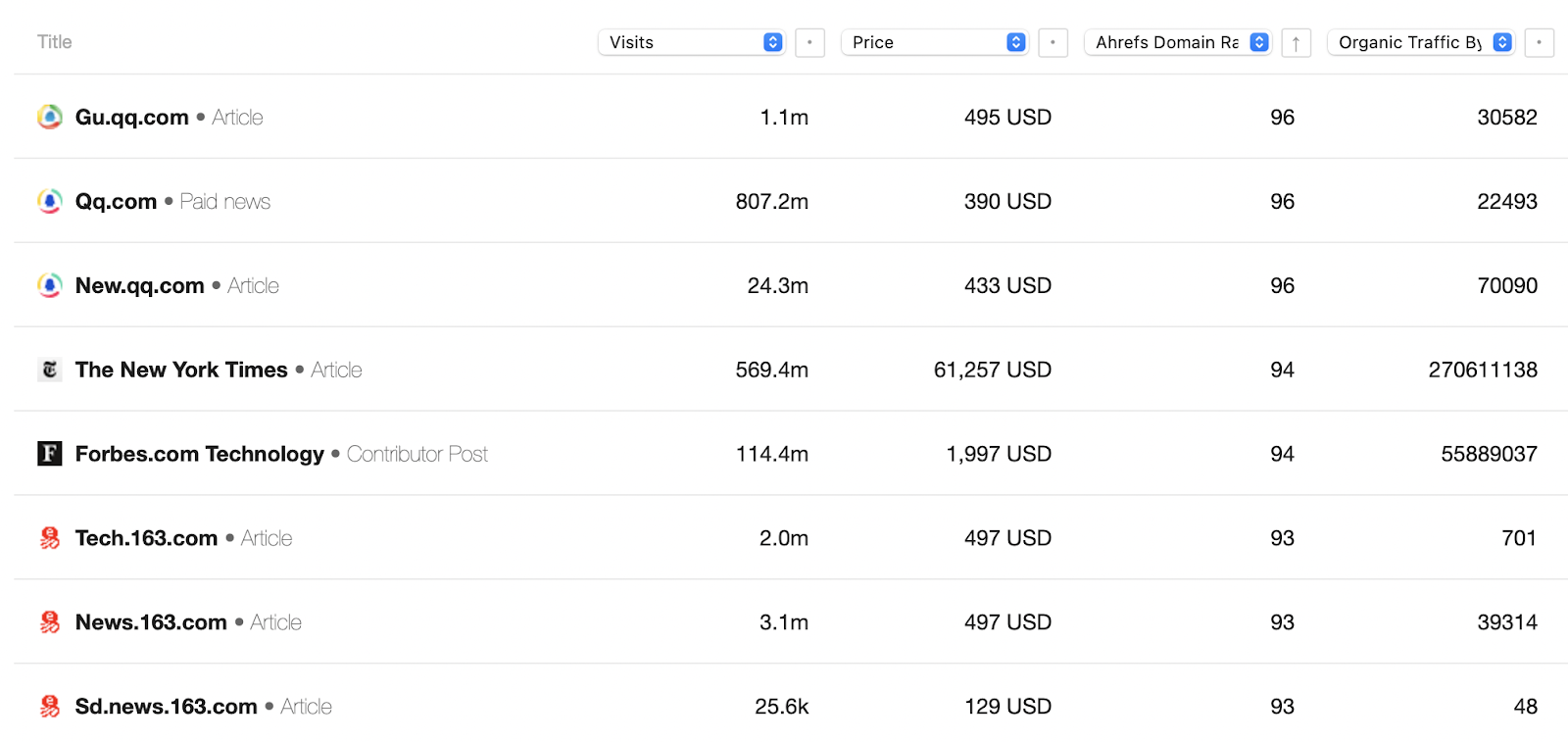The height and width of the screenshot is (742, 1568).
Task: Open the Ahrefs Domain Rating dropdown
Action: click(1178, 43)
